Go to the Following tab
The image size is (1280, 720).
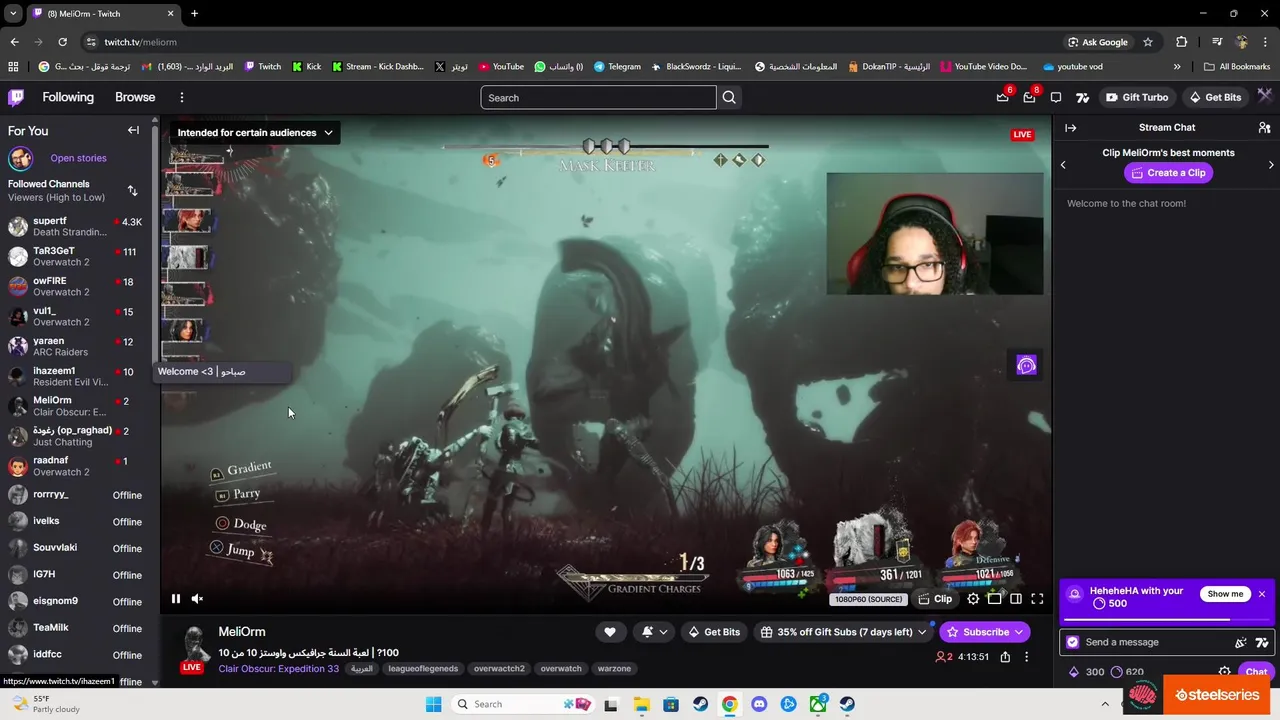[68, 97]
